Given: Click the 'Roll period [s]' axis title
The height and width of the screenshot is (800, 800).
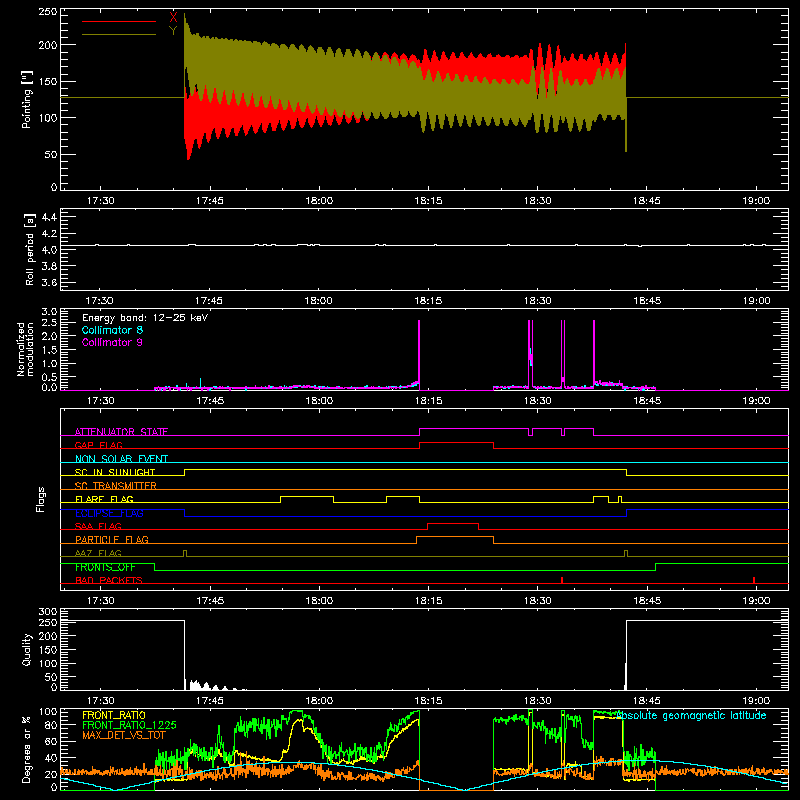Looking at the screenshot, I should pos(29,249).
